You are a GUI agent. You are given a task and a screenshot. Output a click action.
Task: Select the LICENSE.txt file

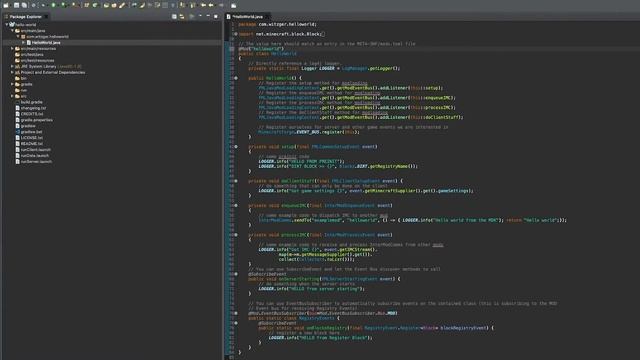[x=29, y=138]
